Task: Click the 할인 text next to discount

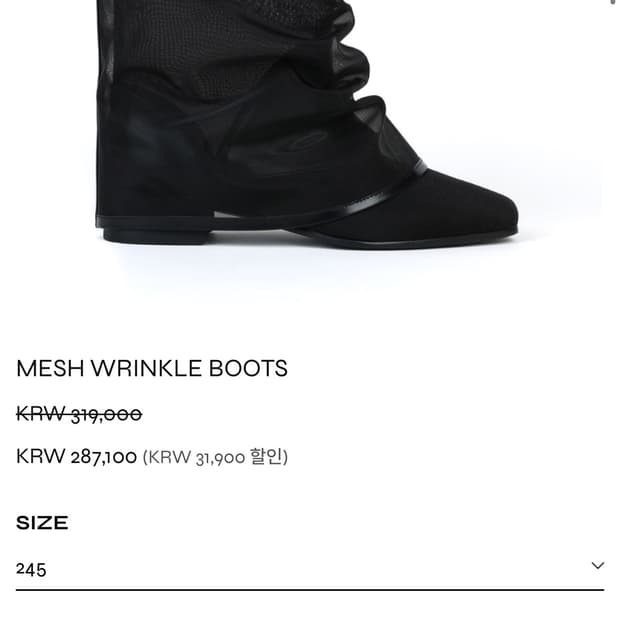Action: point(267,457)
